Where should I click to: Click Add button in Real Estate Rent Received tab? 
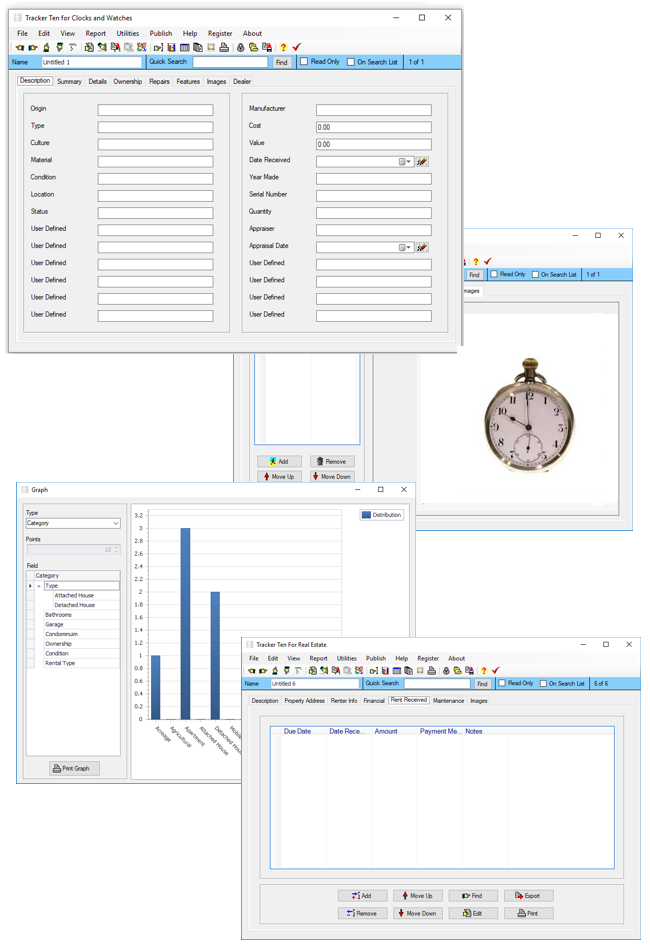click(x=362, y=895)
